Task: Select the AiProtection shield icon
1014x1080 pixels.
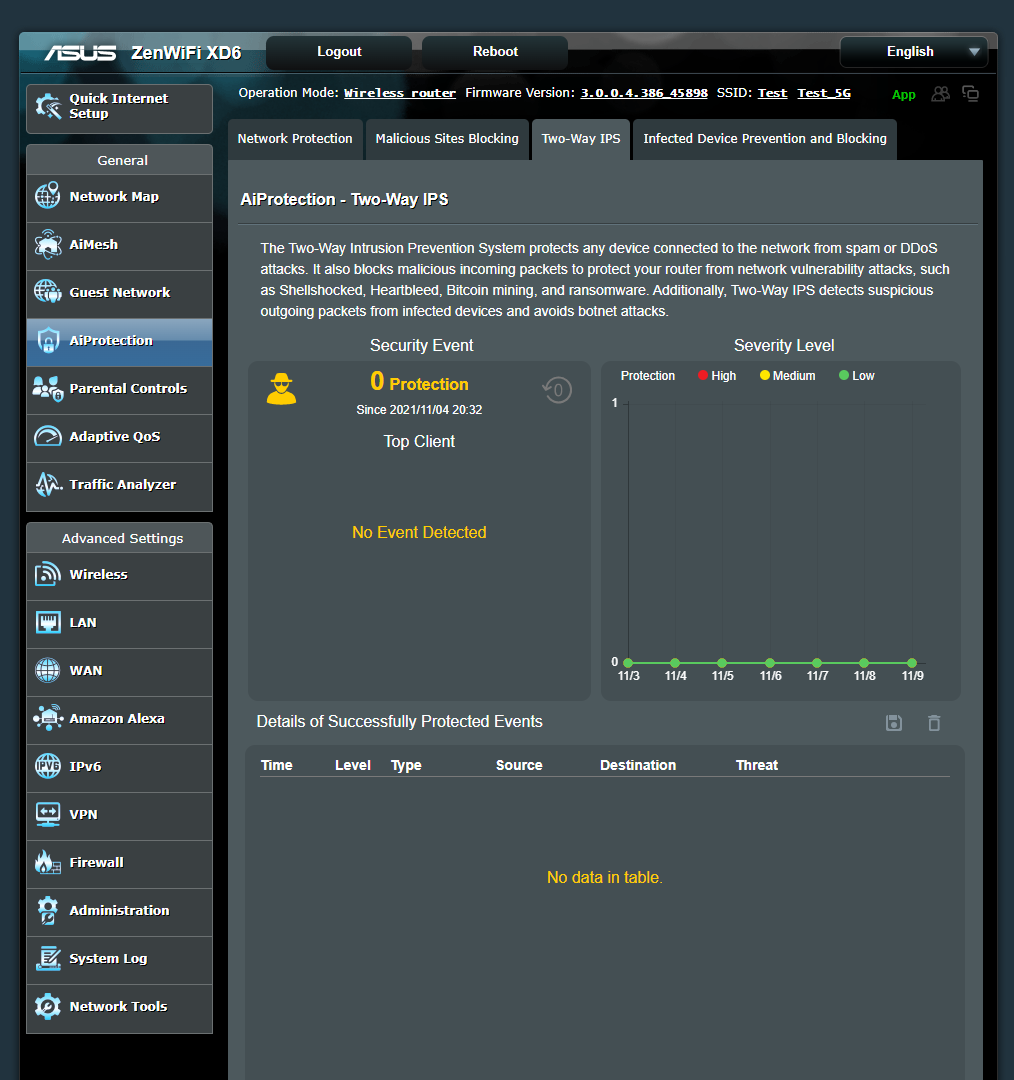Action: click(48, 340)
